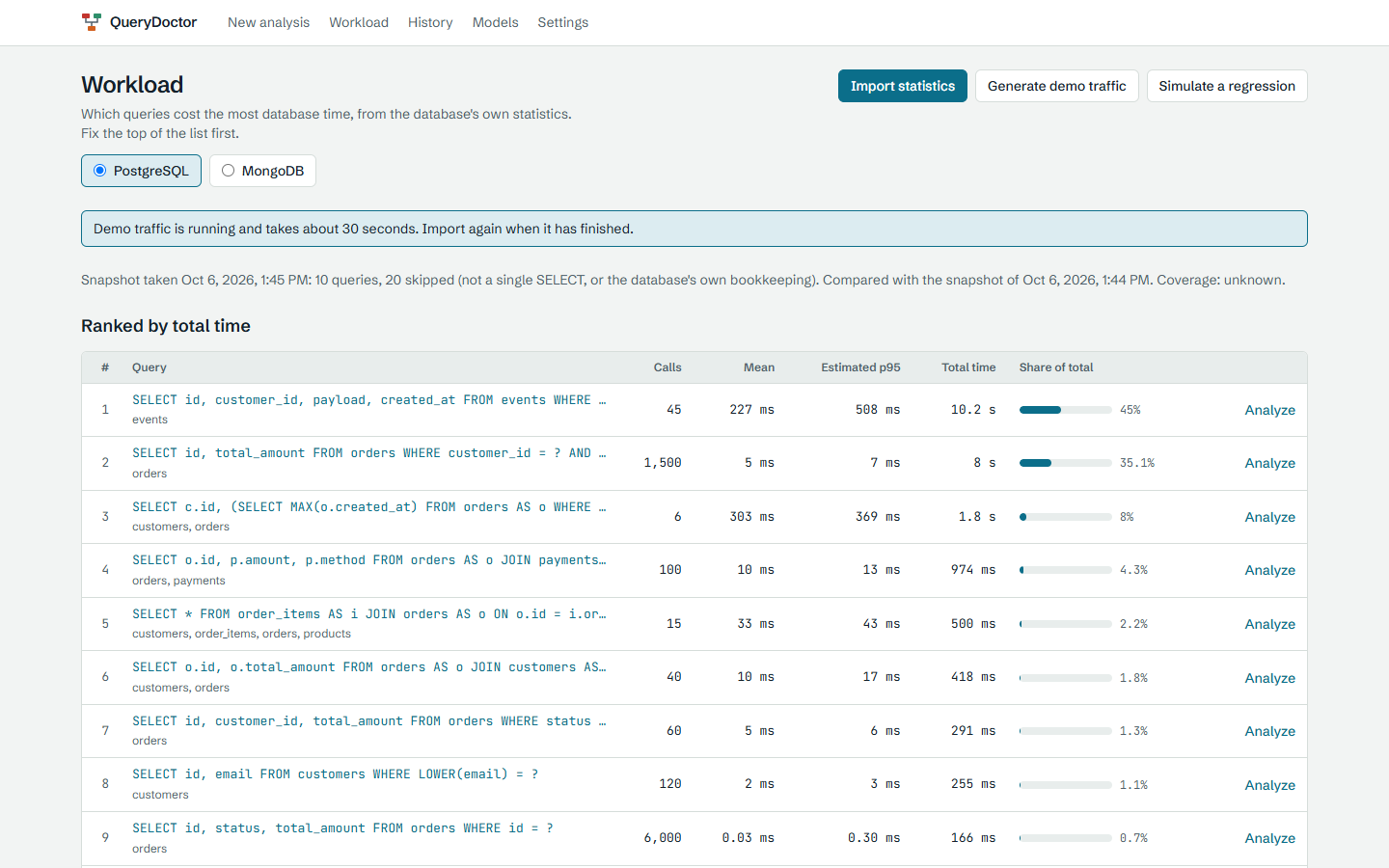
Task: Click the 1,500 calls cell
Action: point(663,463)
